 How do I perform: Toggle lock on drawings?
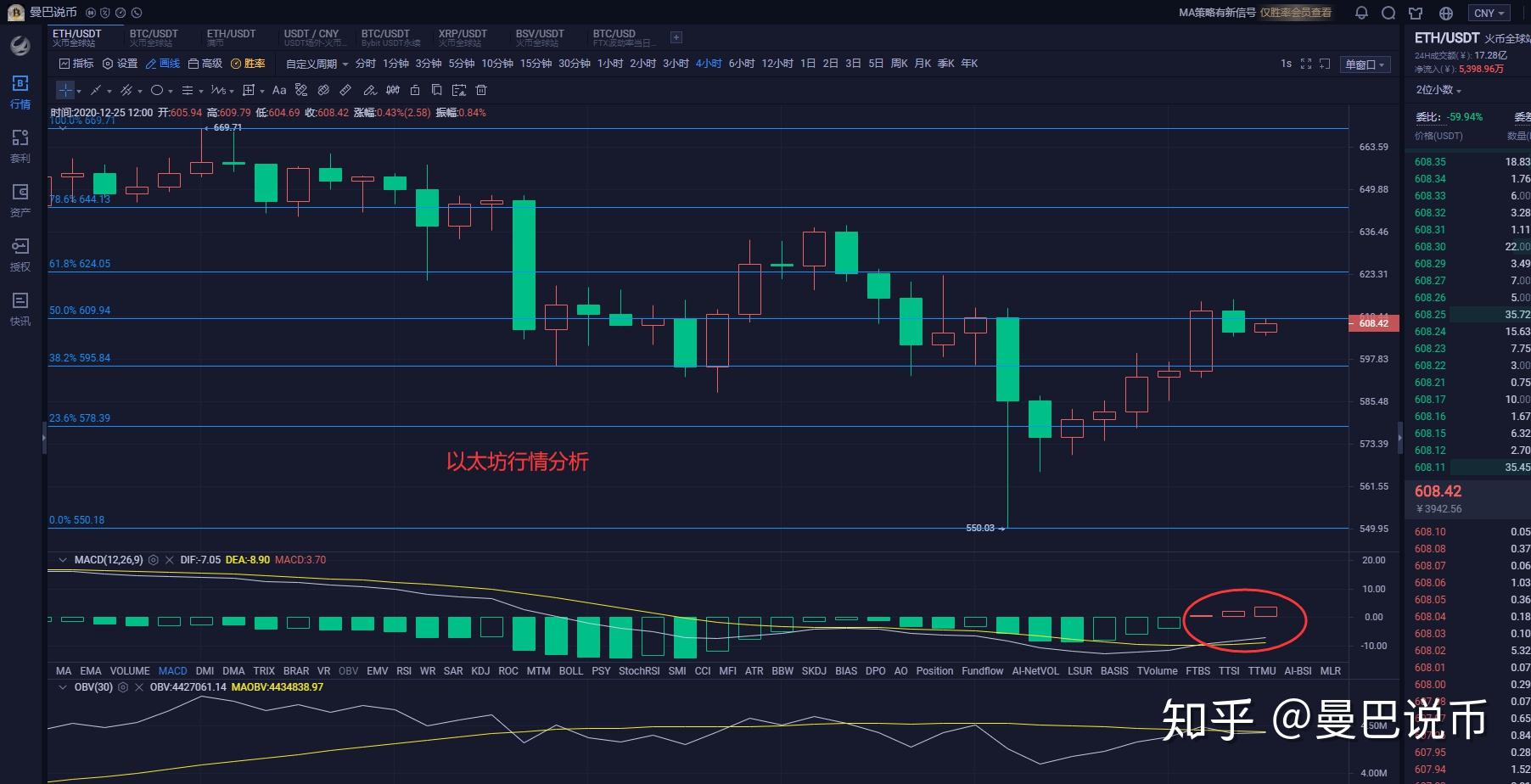(415, 90)
